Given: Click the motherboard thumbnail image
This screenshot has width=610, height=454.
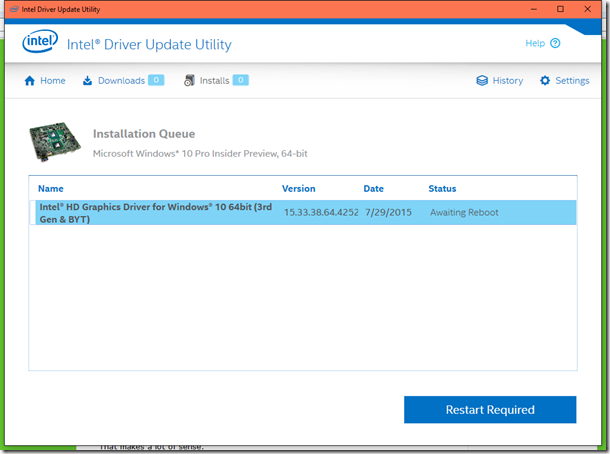Looking at the screenshot, I should [x=55, y=142].
